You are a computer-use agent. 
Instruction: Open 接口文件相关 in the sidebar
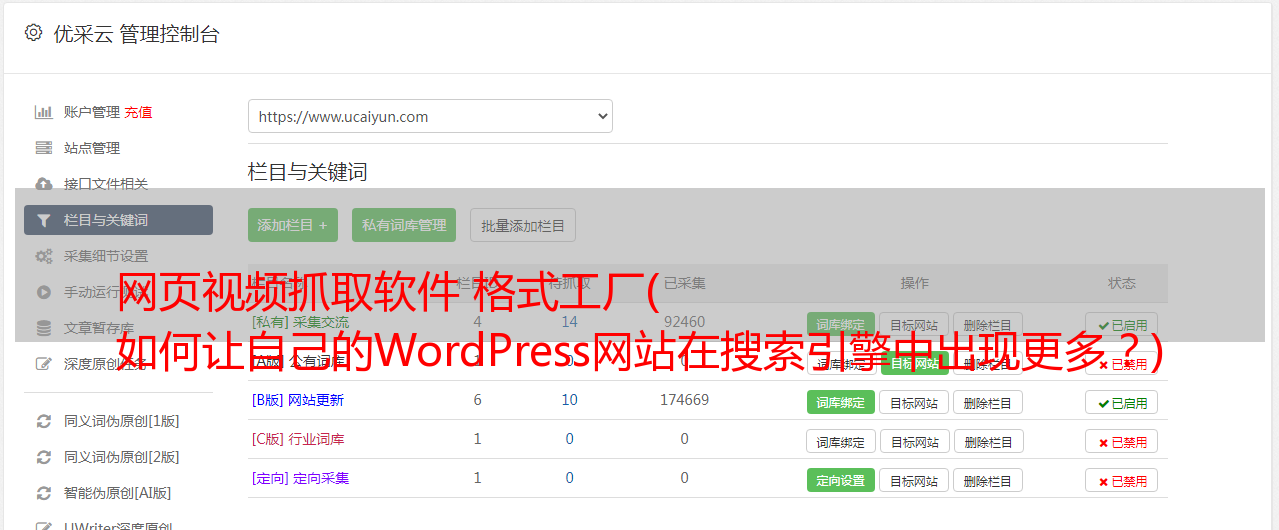pos(106,184)
